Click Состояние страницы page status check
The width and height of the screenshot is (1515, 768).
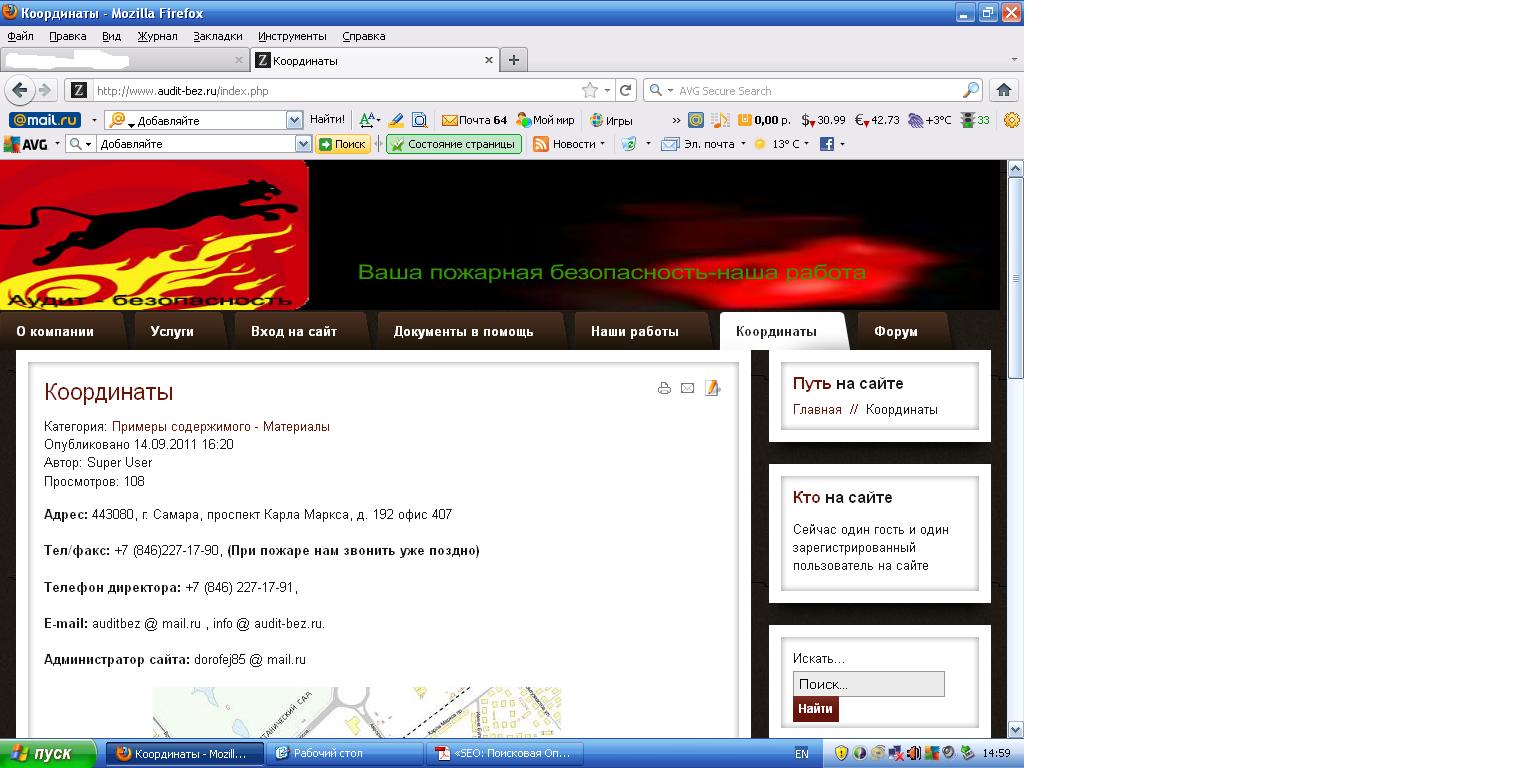(453, 143)
